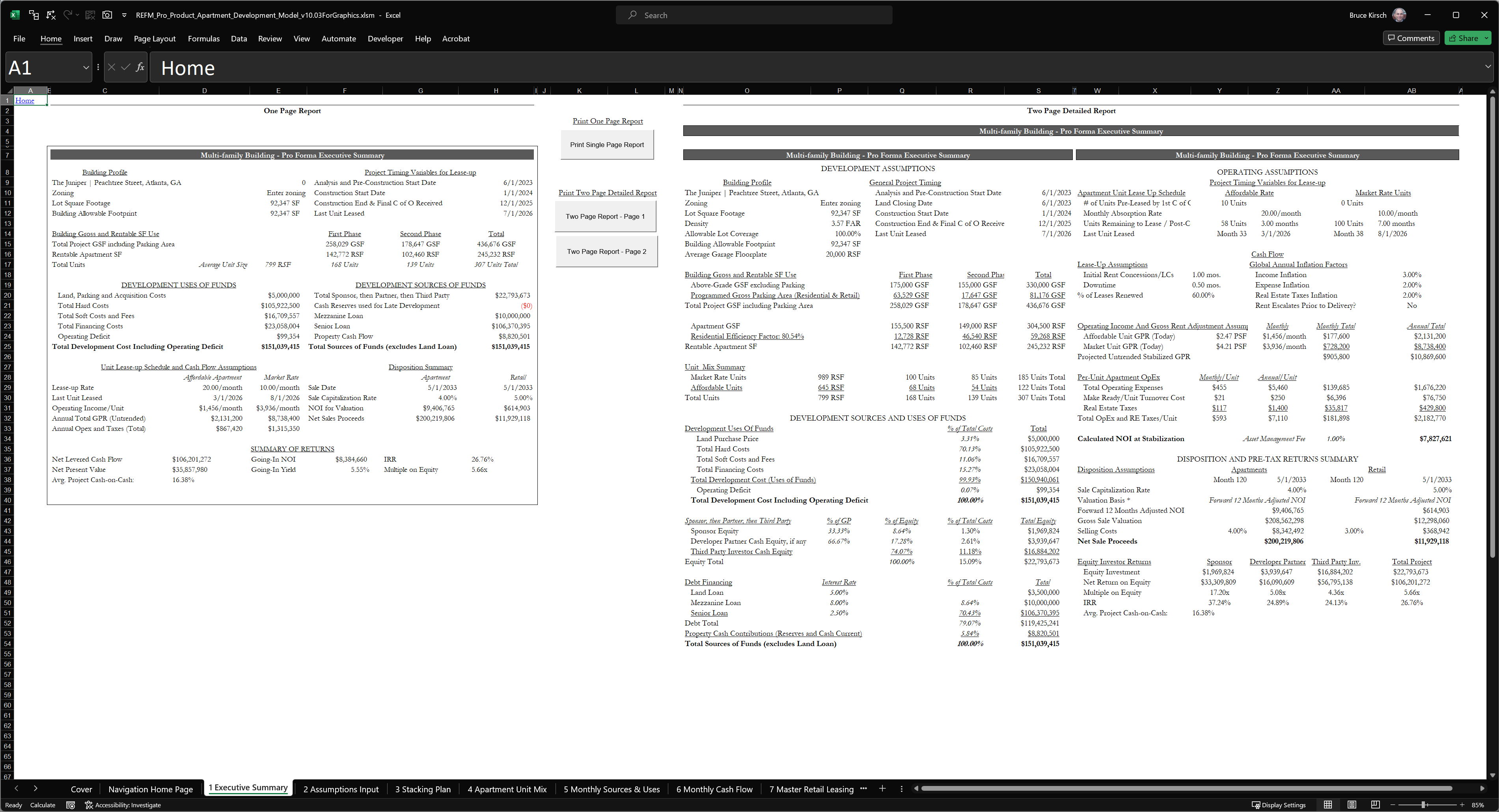The image size is (1499, 812).
Task: Open the Redo history dropdown arrow
Action: 77,15
